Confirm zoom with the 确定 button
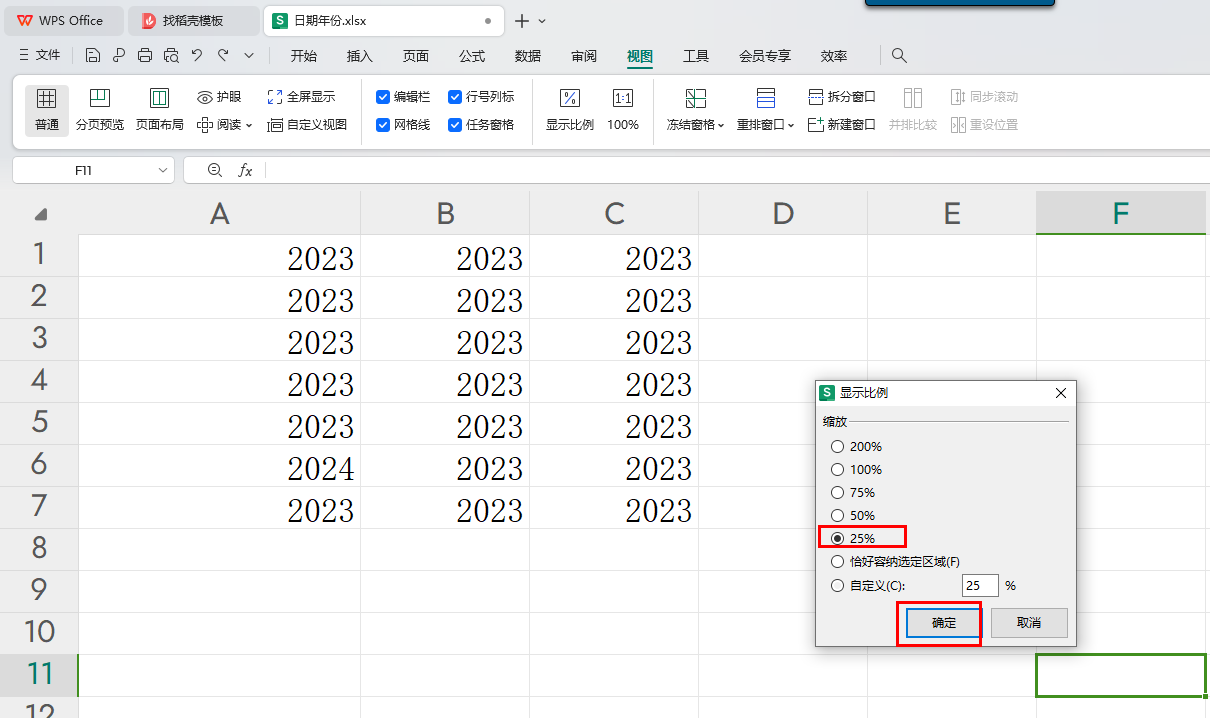The height and width of the screenshot is (718, 1210). point(944,623)
